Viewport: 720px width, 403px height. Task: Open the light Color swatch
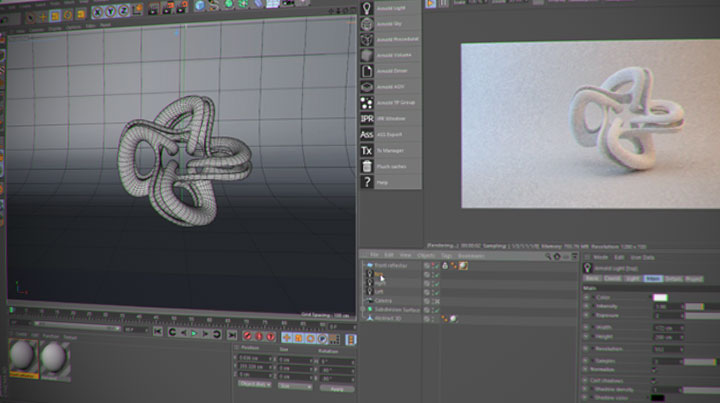(x=660, y=298)
